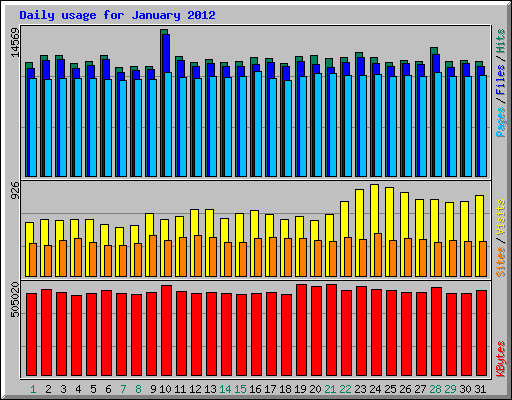Click day label 28 on the x-axis
This screenshot has height=400, width=512.
click(435, 389)
